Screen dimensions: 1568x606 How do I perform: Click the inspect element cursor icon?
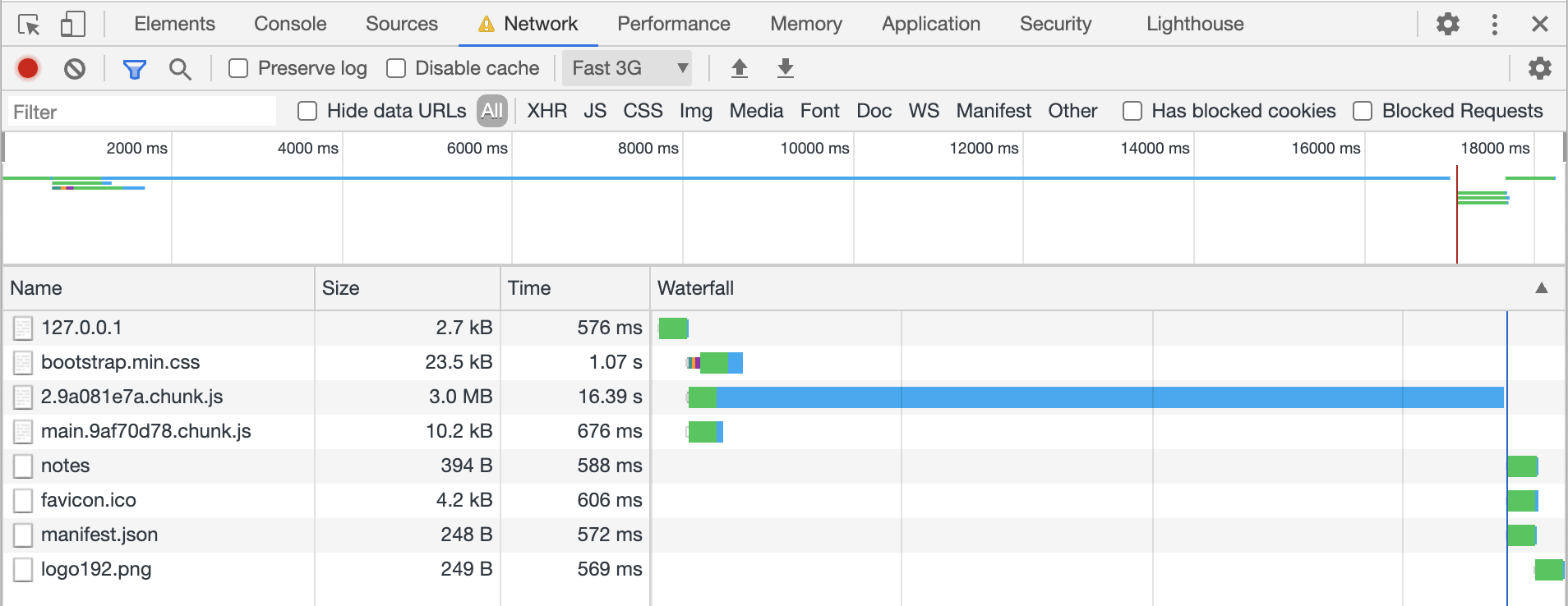pyautogui.click(x=29, y=25)
